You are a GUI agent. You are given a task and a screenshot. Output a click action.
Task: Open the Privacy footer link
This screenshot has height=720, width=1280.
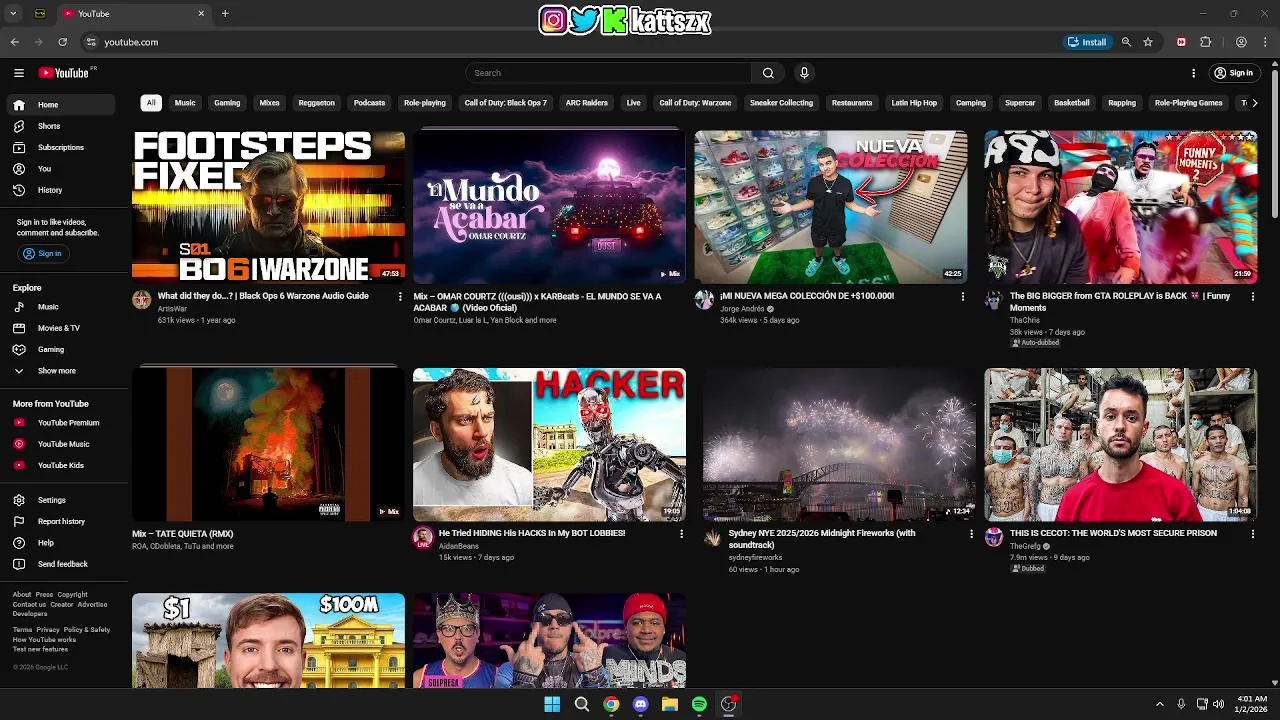point(48,630)
